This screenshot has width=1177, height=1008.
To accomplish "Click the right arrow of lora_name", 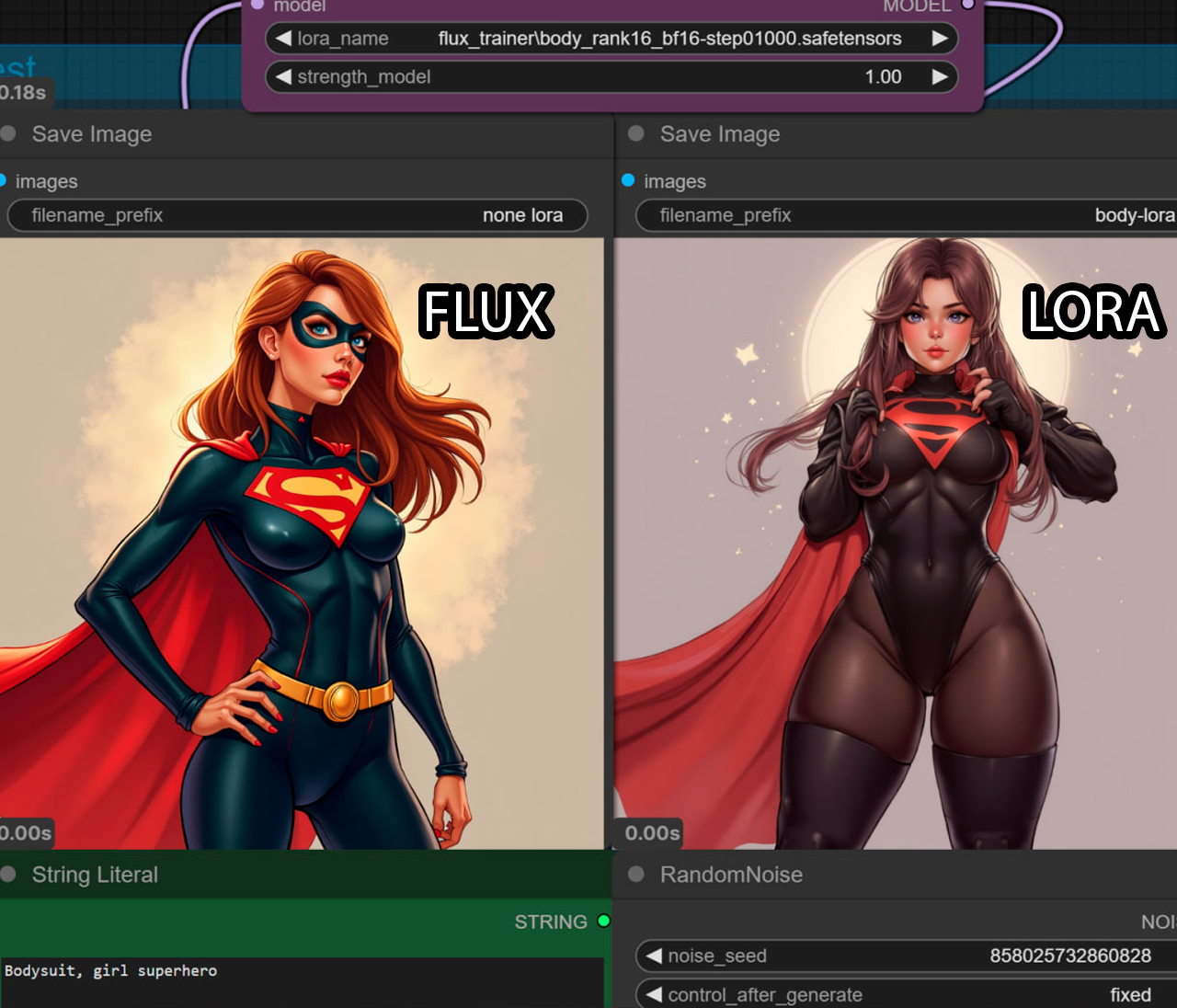I will pos(940,39).
